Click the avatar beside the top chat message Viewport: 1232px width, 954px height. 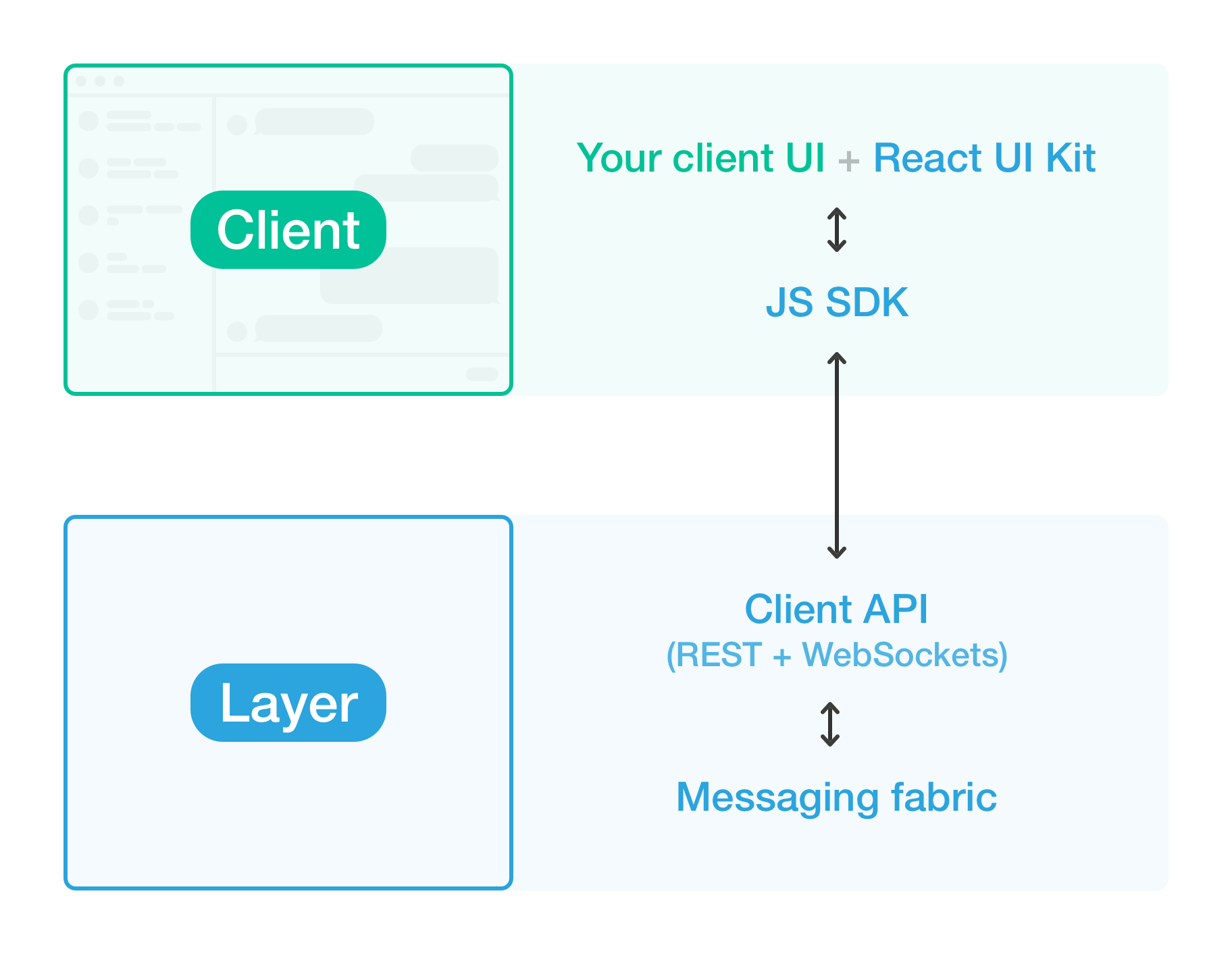[236, 124]
